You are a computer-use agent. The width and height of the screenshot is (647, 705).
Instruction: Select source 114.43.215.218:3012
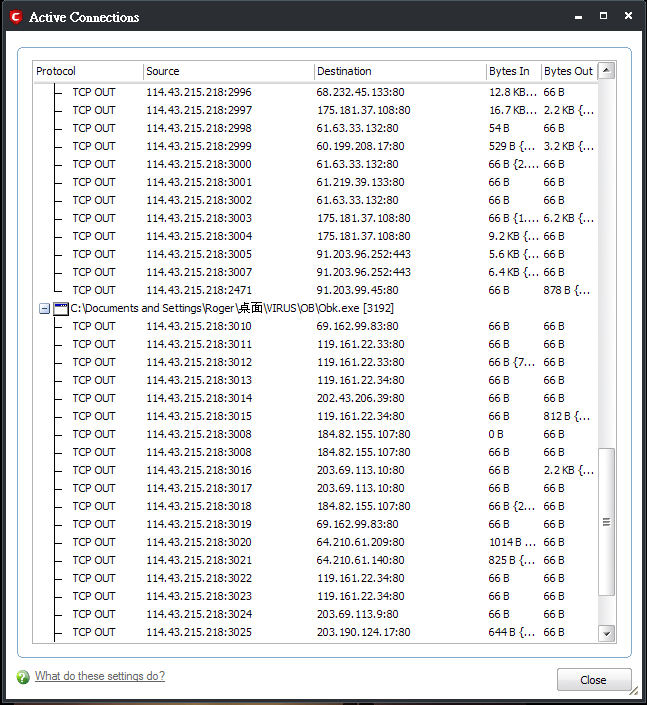[x=199, y=362]
